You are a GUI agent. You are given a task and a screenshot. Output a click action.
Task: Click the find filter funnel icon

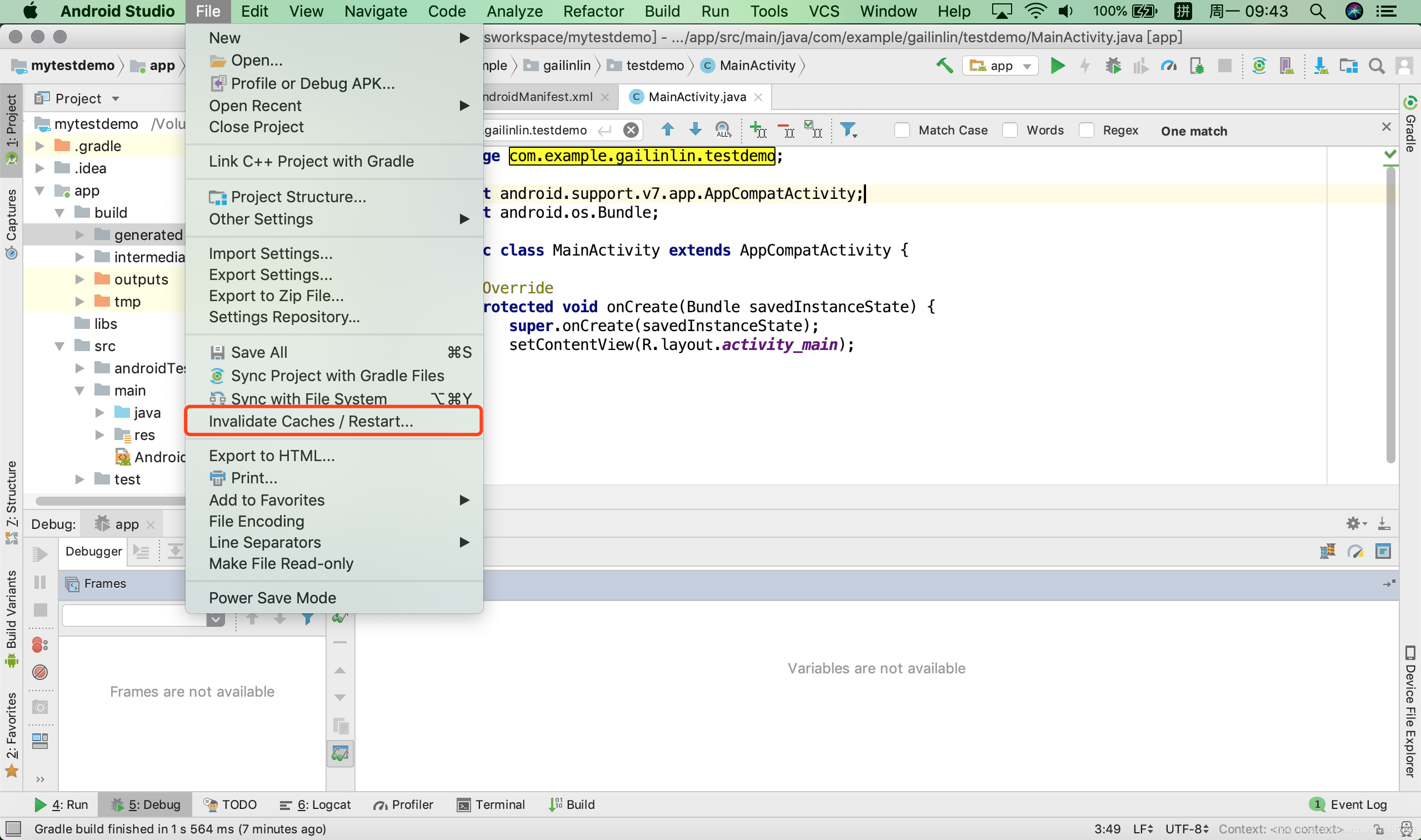(848, 129)
